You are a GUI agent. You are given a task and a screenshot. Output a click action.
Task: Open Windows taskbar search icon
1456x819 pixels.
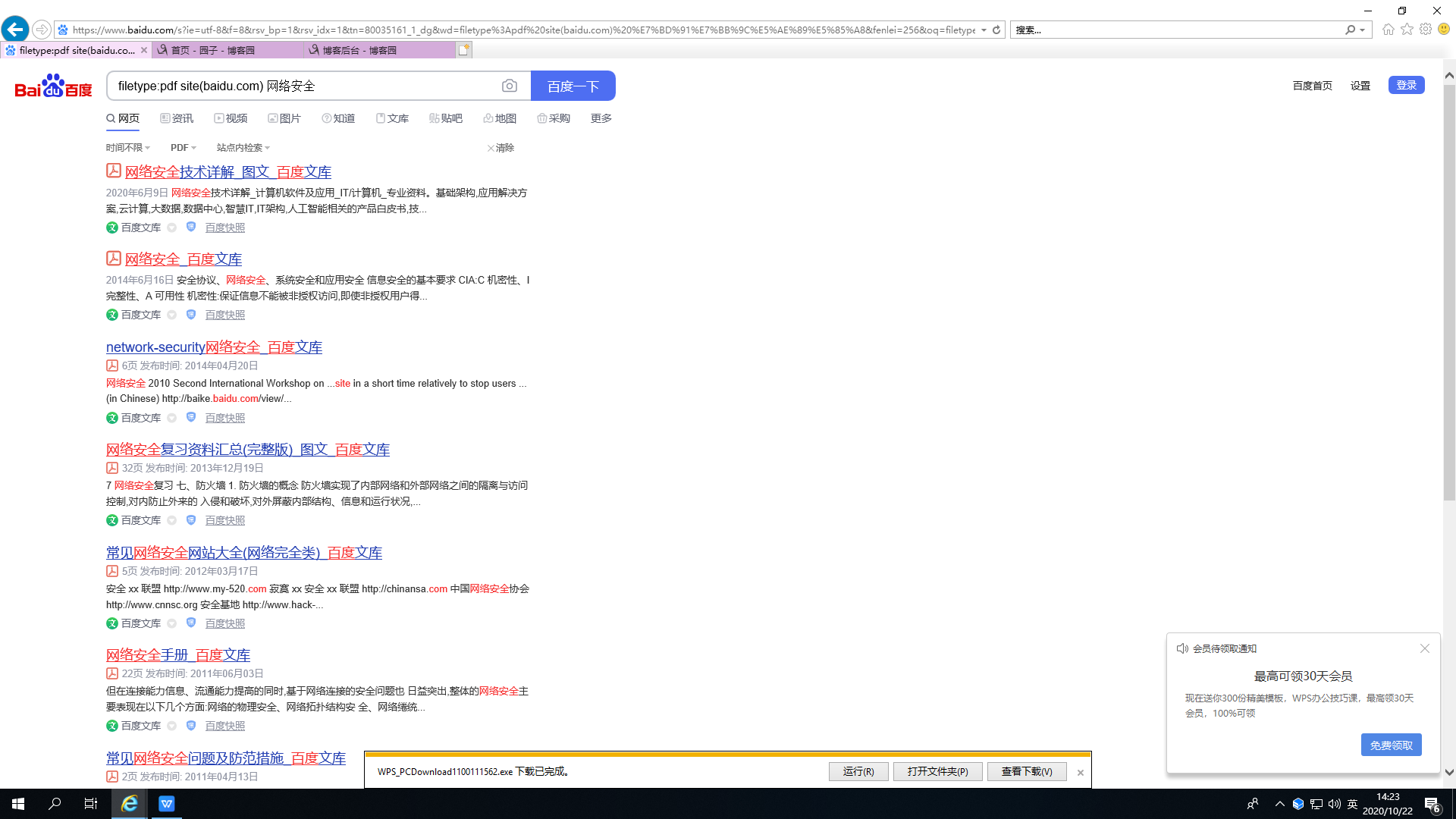coord(55,803)
